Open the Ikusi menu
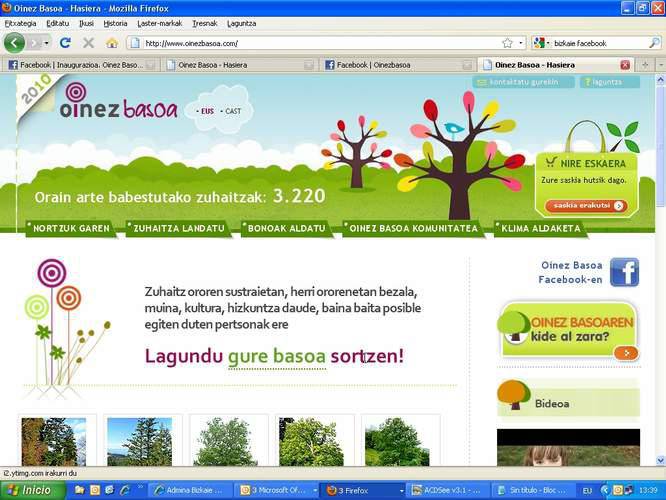666x500 pixels. pos(86,23)
